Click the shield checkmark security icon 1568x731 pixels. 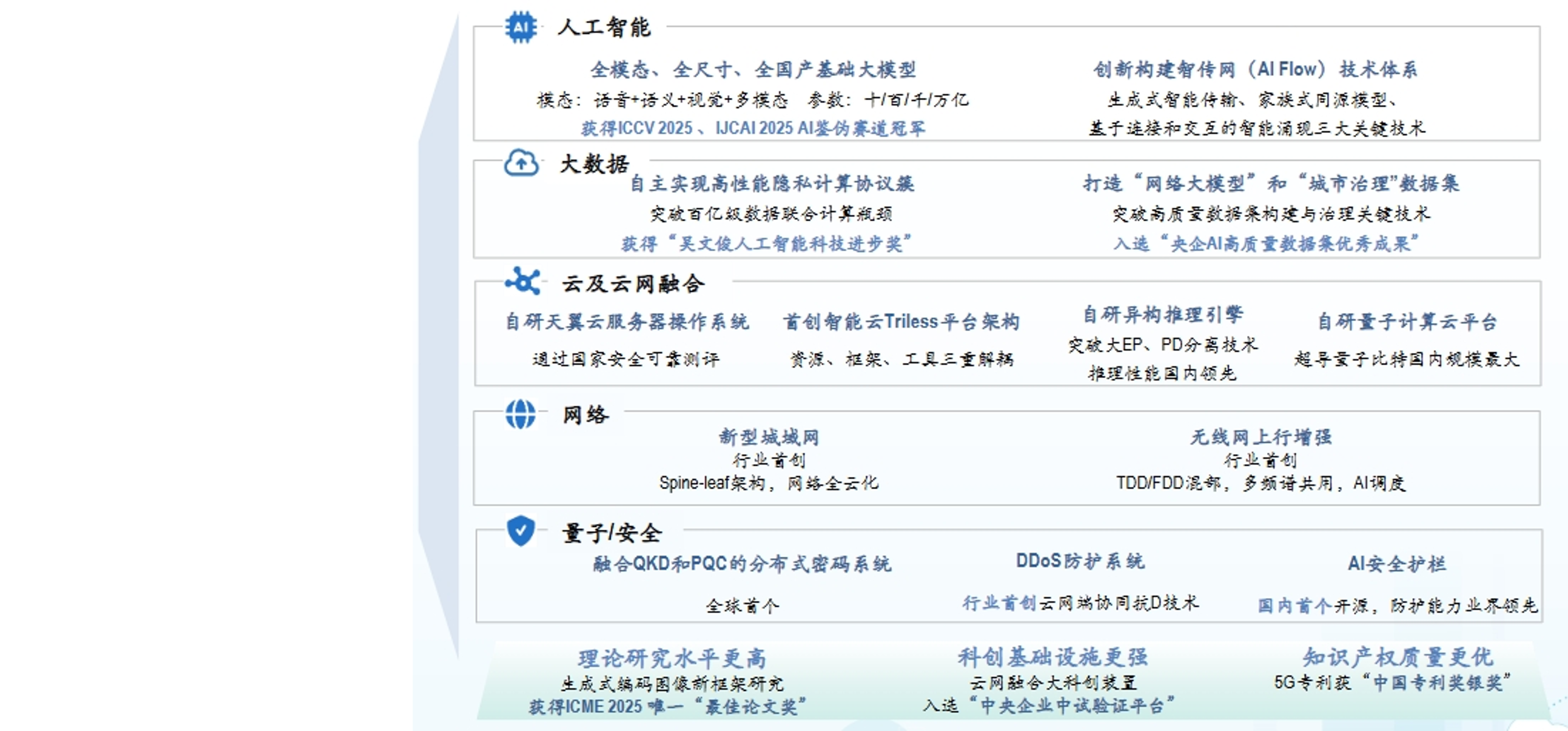pos(520,531)
